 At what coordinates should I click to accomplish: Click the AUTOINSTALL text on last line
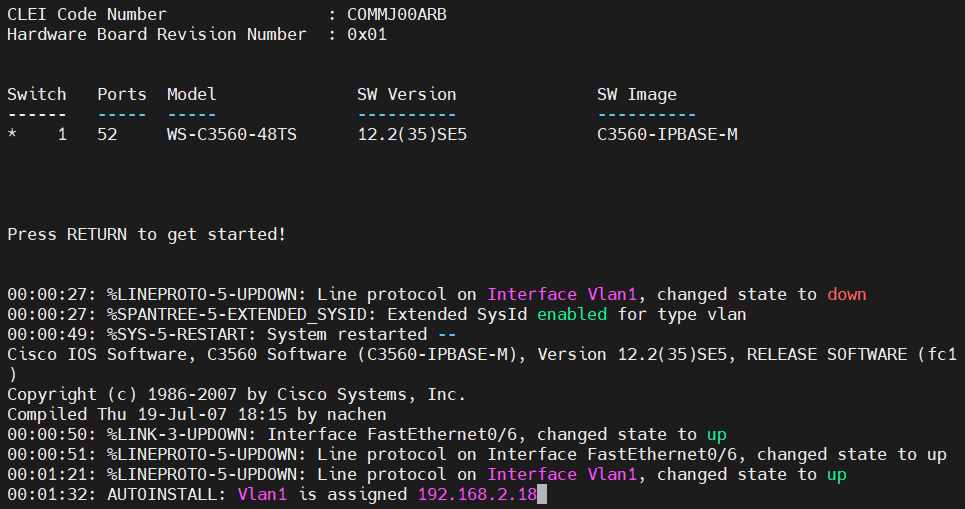coord(171,494)
